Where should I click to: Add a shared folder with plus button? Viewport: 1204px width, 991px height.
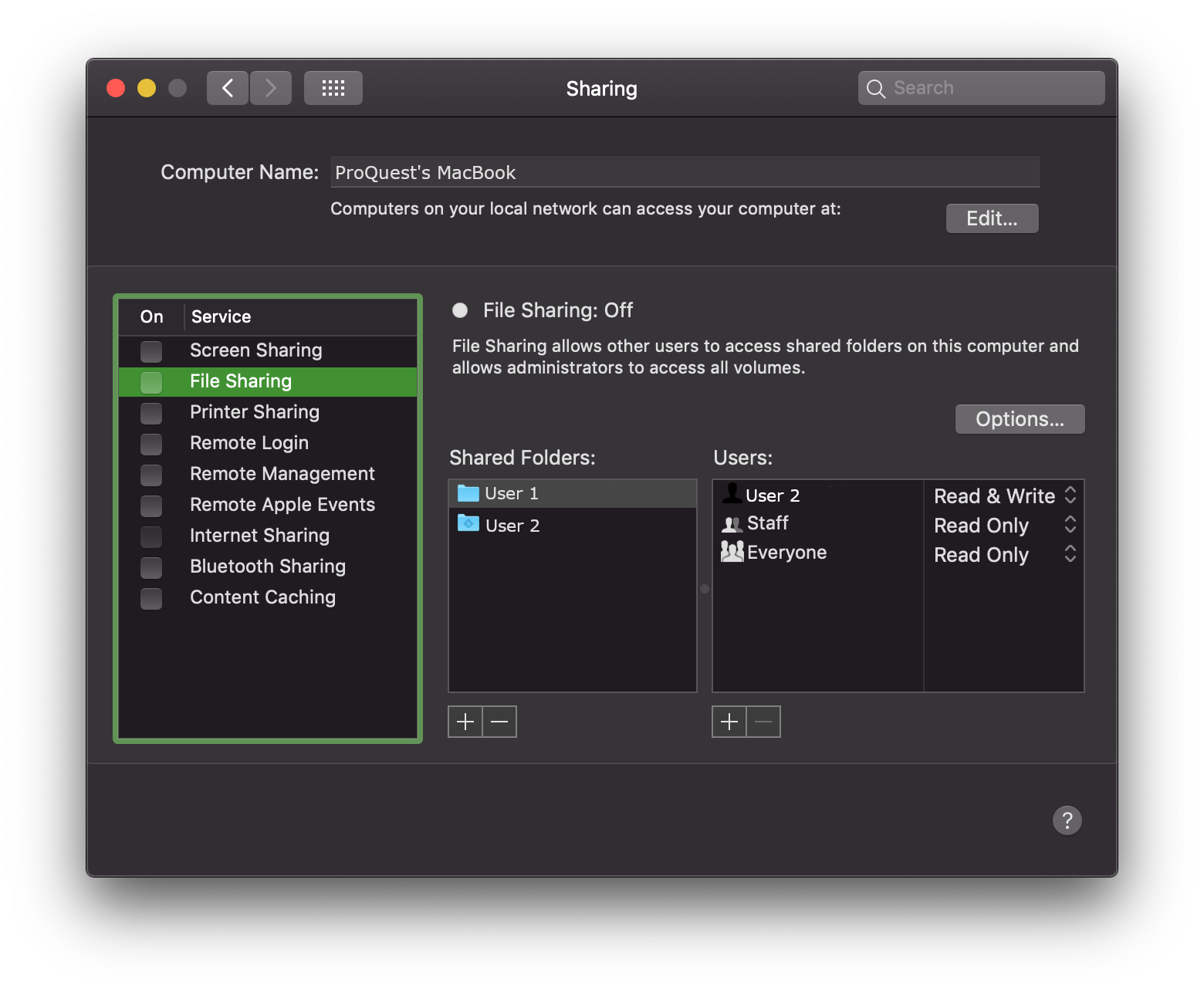tap(465, 722)
